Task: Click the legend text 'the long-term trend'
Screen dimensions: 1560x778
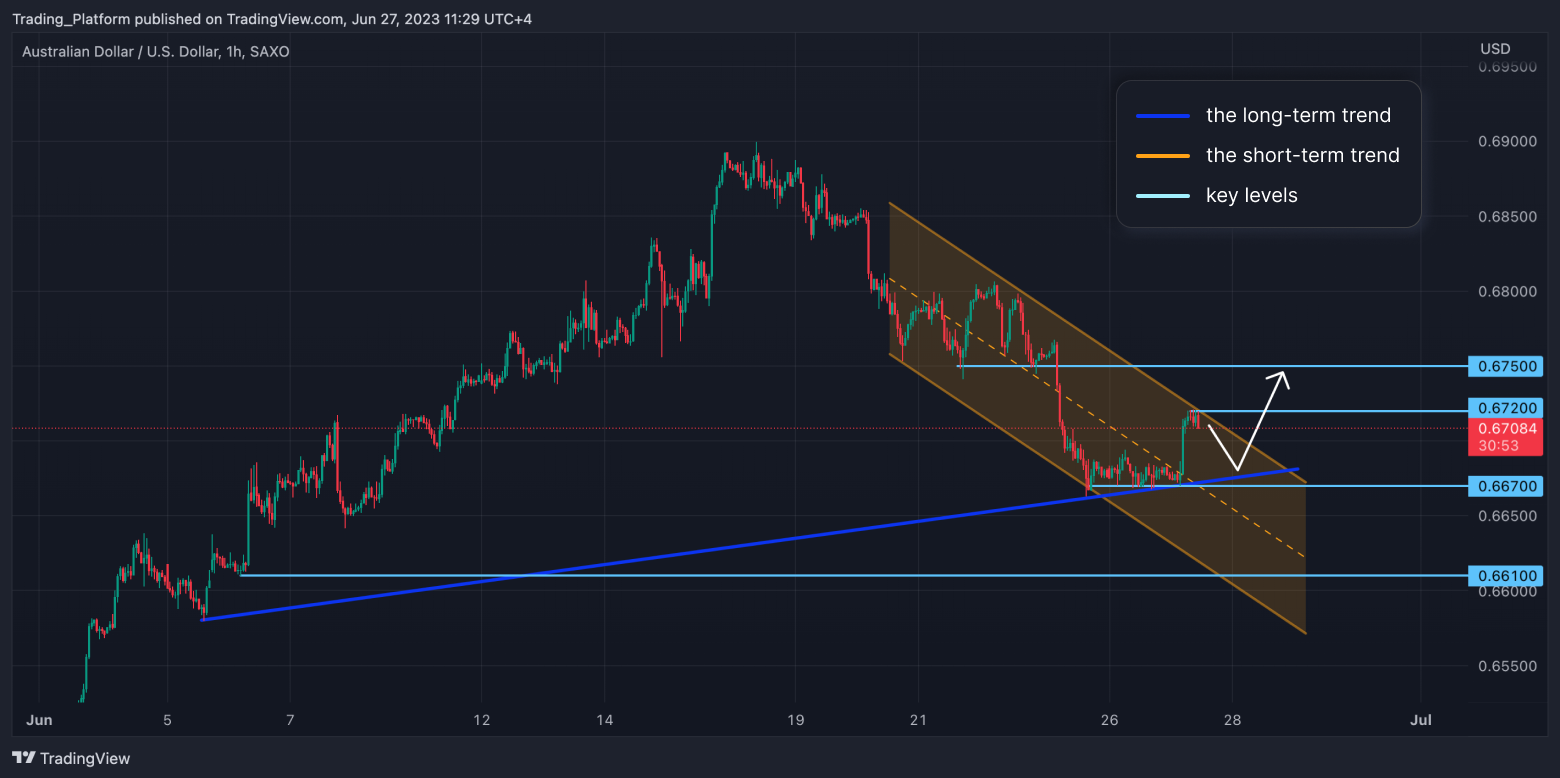Action: pos(1298,115)
